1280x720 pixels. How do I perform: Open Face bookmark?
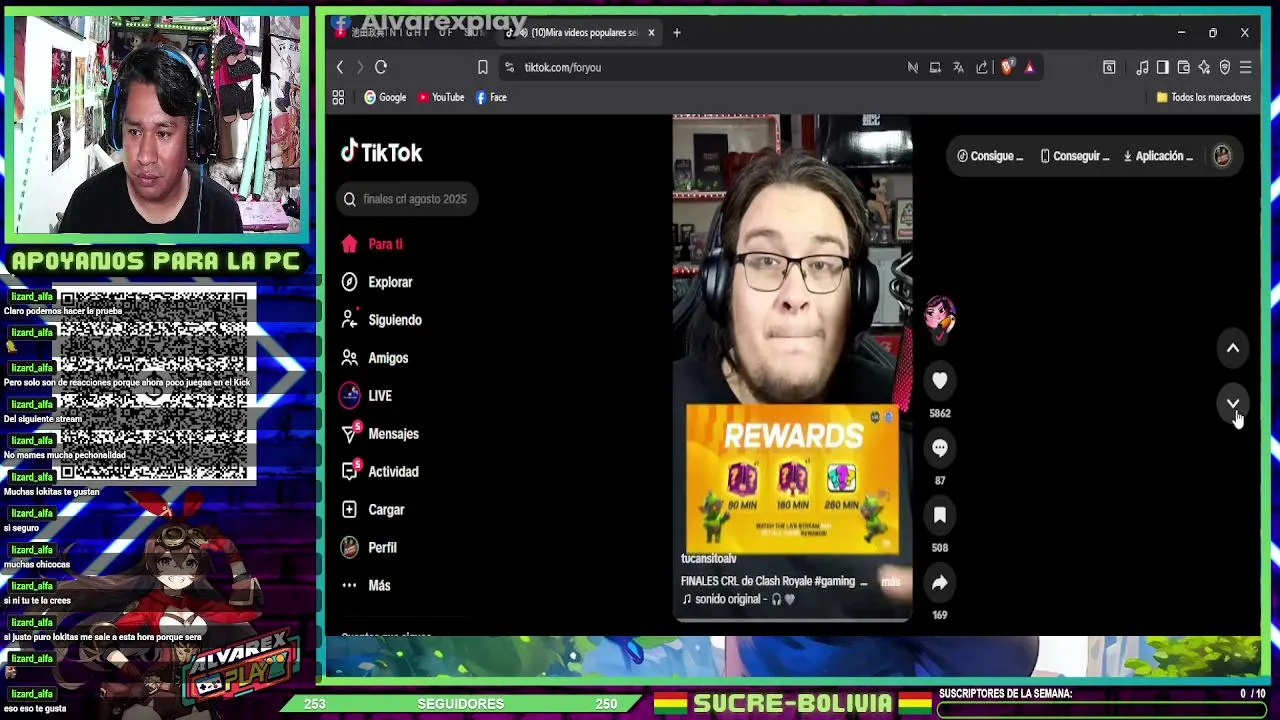point(491,97)
